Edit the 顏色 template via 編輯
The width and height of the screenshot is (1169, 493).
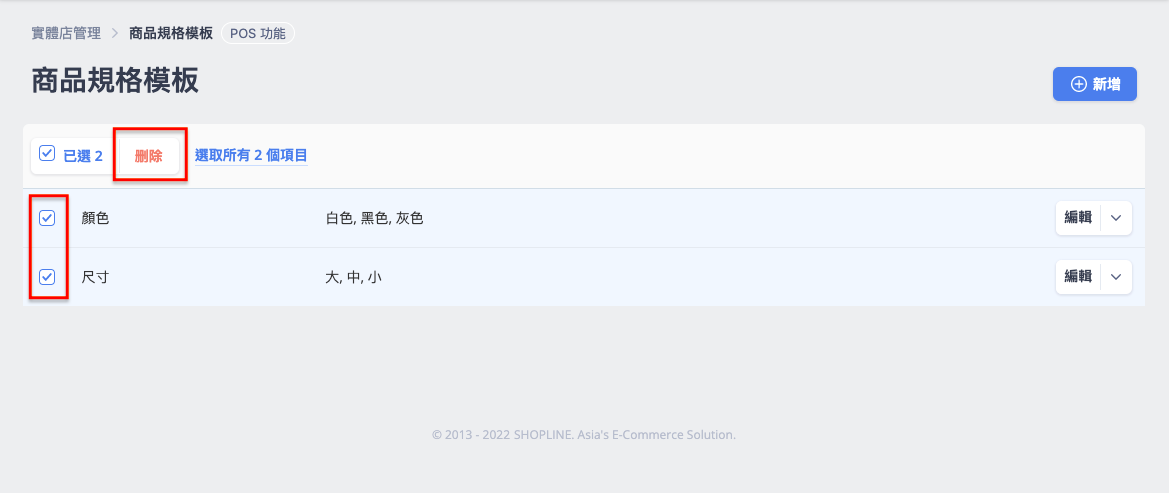pyautogui.click(x=1078, y=218)
